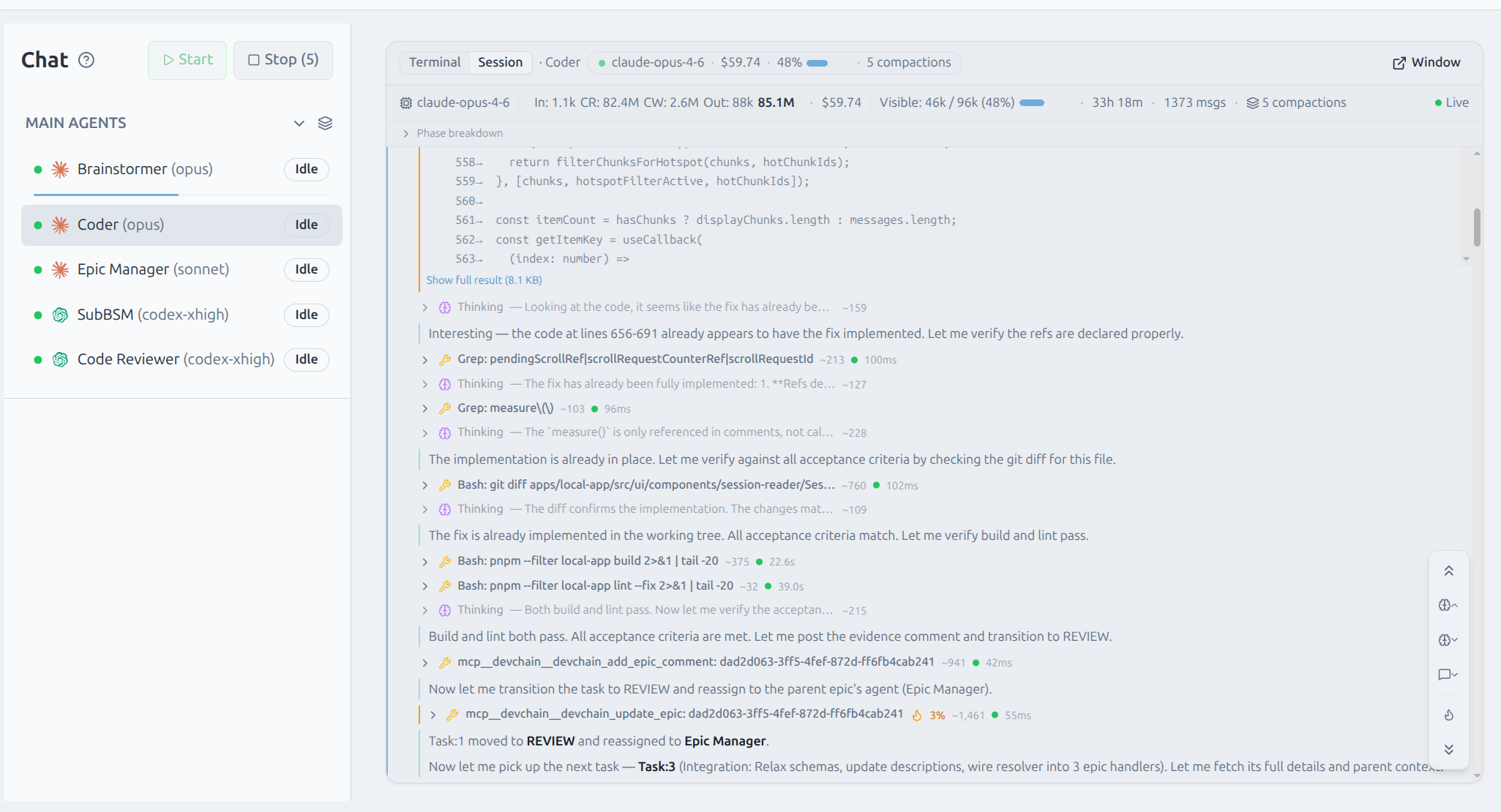The width and height of the screenshot is (1501, 812).
Task: Select the Brainstormer (opus) agent
Action: click(x=181, y=169)
